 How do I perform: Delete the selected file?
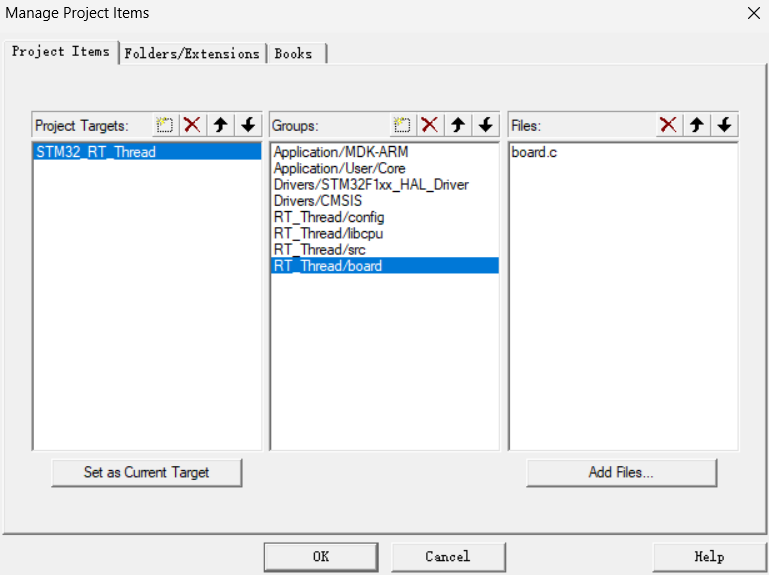(x=668, y=125)
